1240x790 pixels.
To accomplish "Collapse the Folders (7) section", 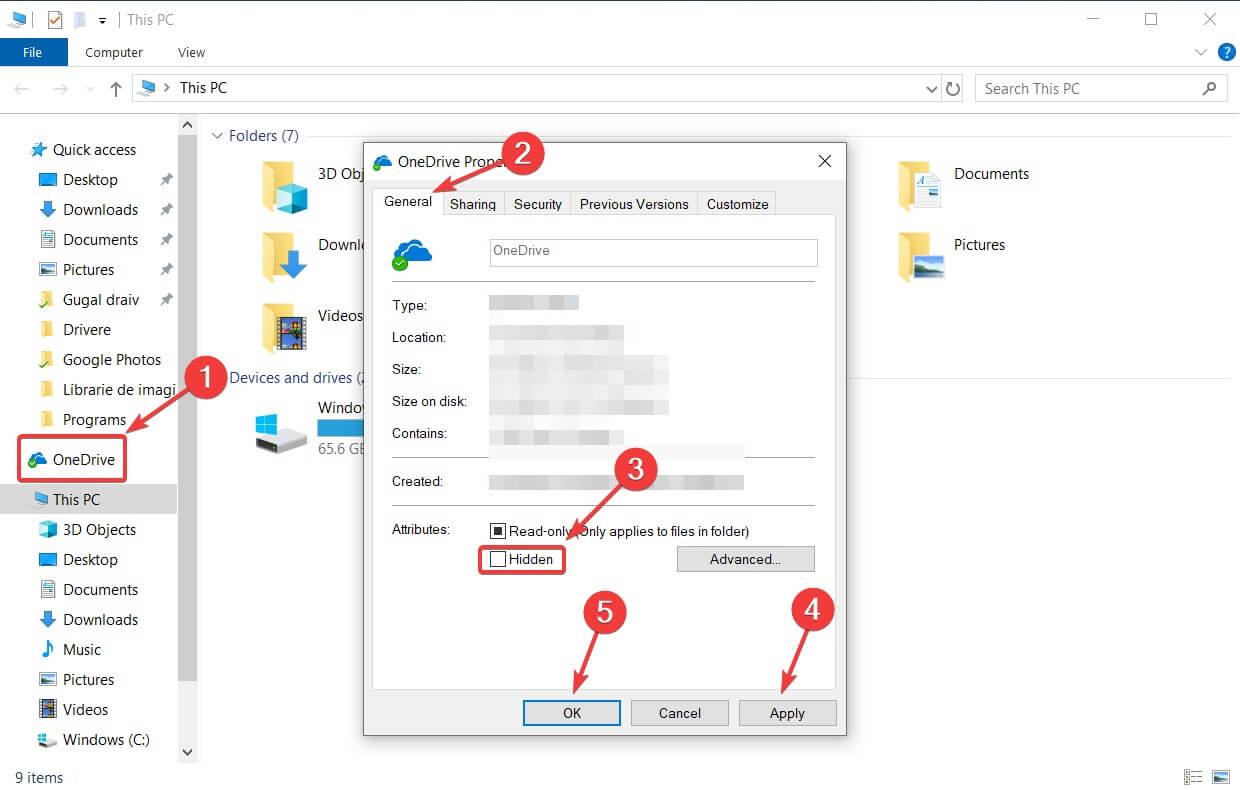I will pyautogui.click(x=218, y=135).
